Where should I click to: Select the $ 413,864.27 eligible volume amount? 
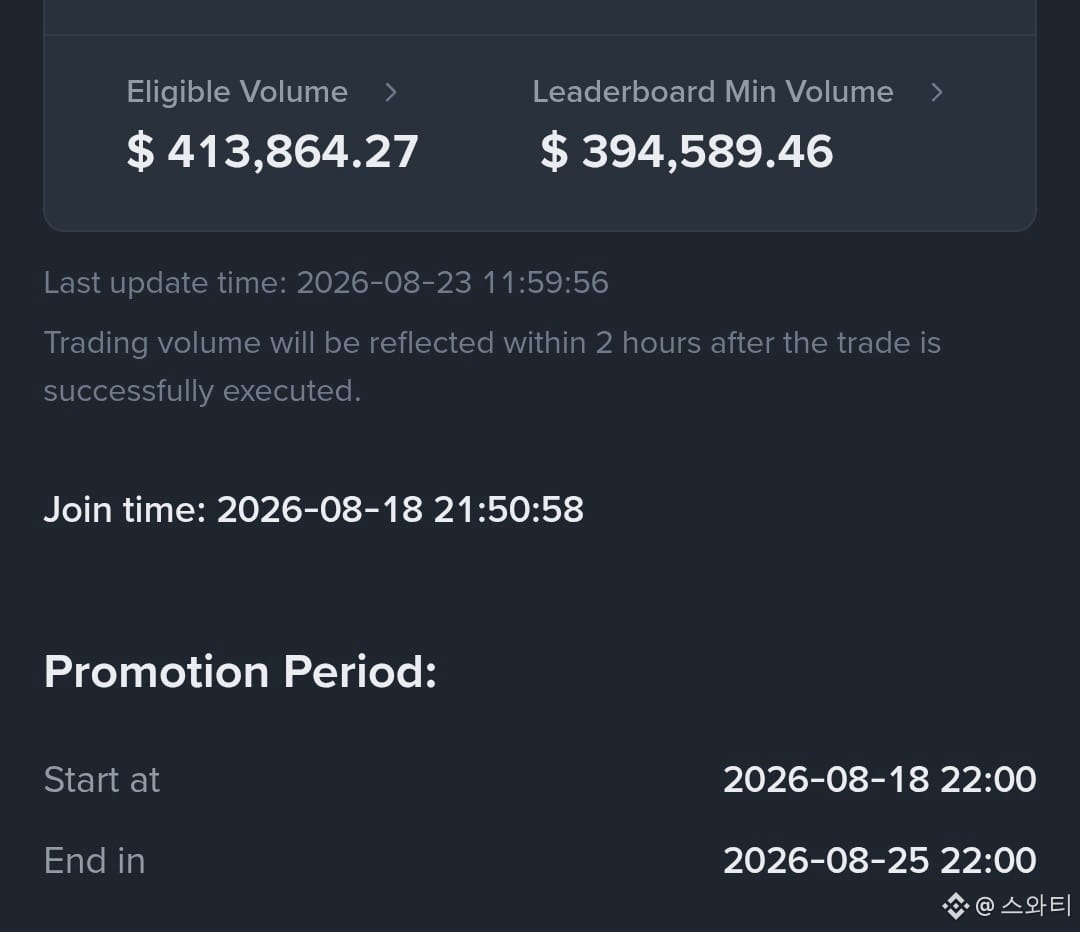(x=273, y=152)
